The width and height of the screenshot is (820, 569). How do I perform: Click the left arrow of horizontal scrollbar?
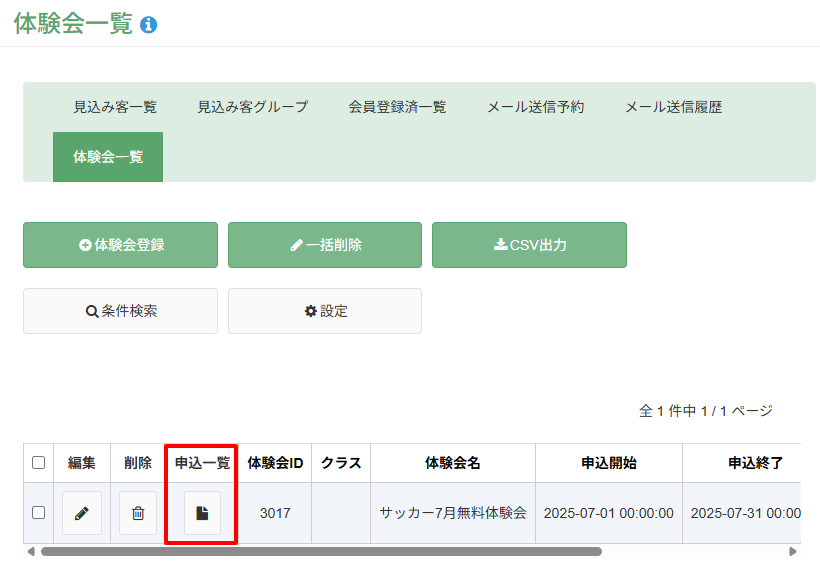point(31,551)
